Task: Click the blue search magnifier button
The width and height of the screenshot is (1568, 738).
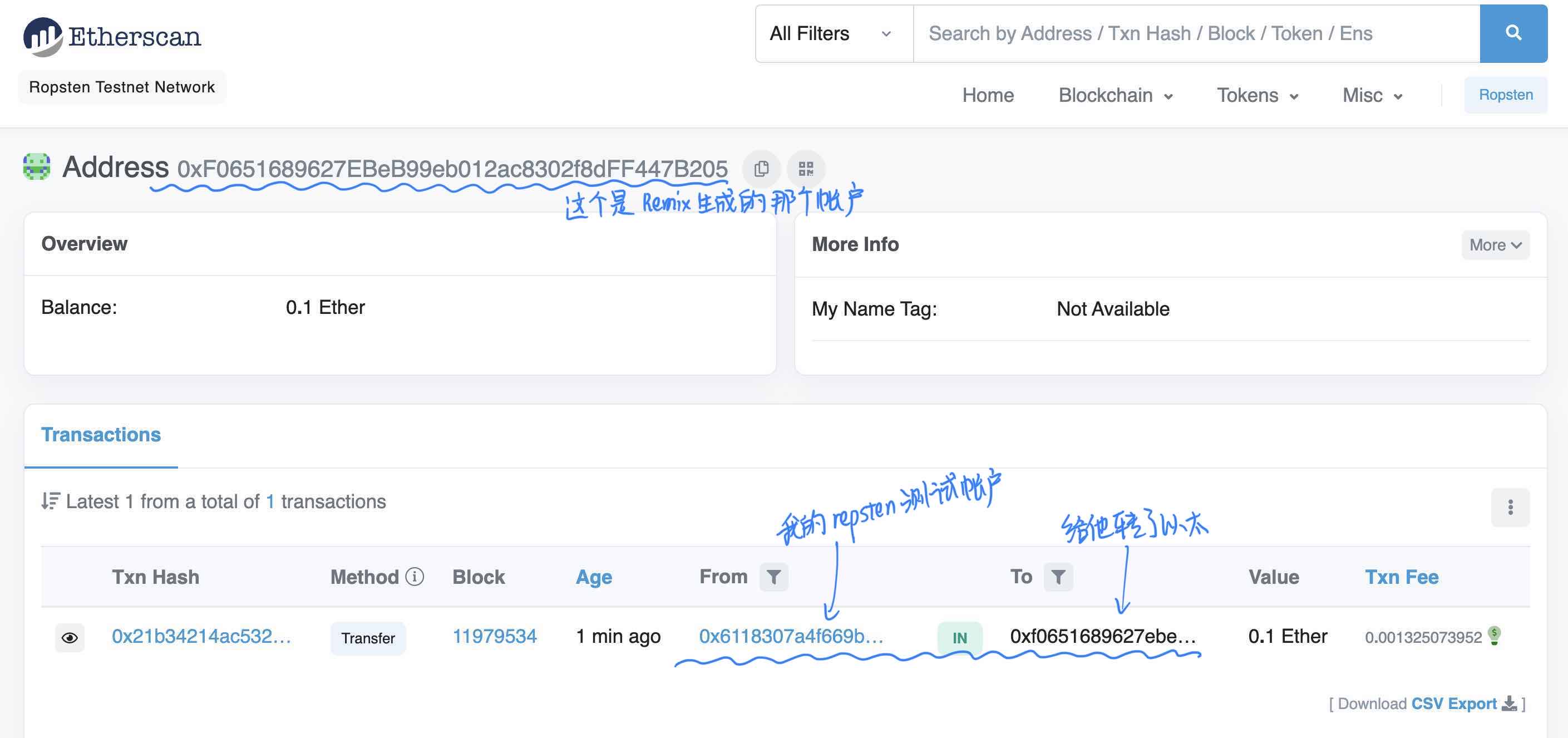Action: point(1512,33)
